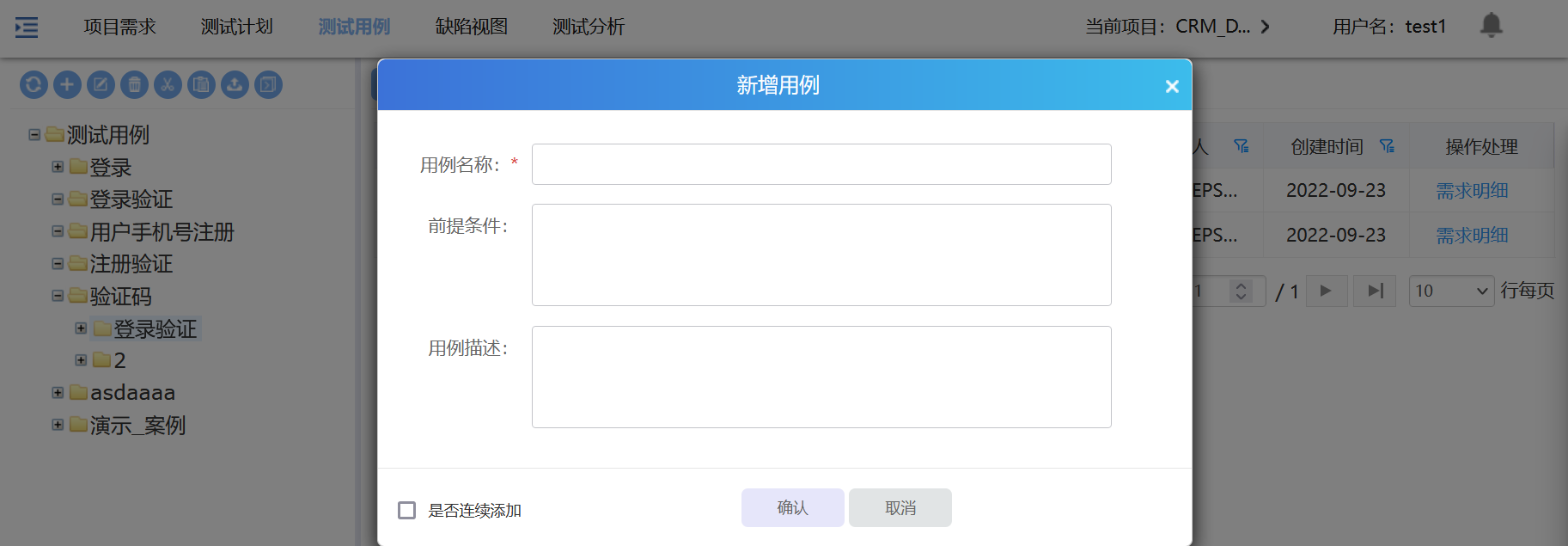The image size is (1568, 546).
Task: Click the 确认 button
Action: tap(793, 507)
